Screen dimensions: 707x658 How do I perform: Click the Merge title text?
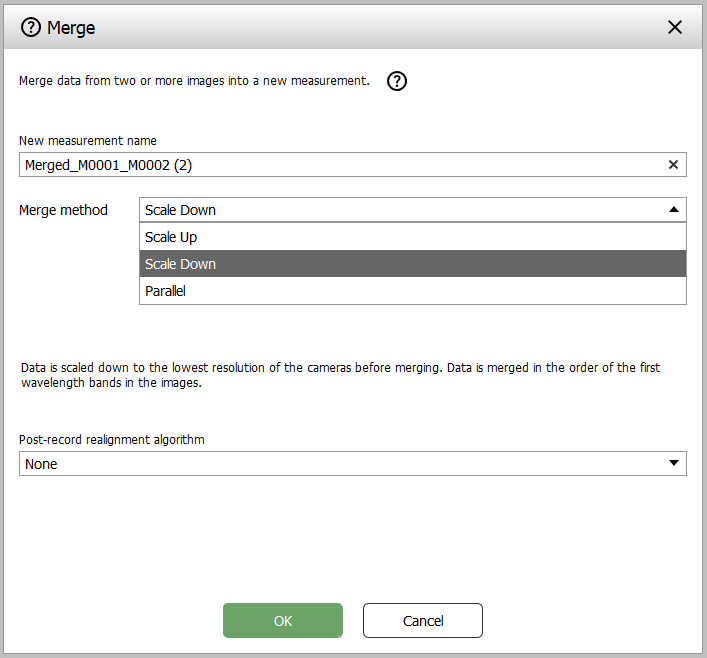coord(71,27)
